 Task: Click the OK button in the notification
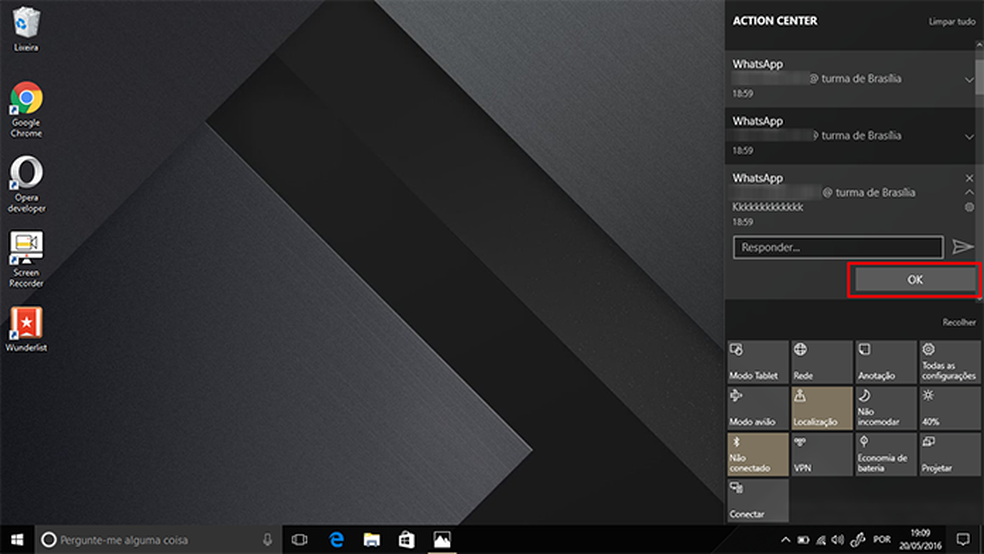pos(914,280)
